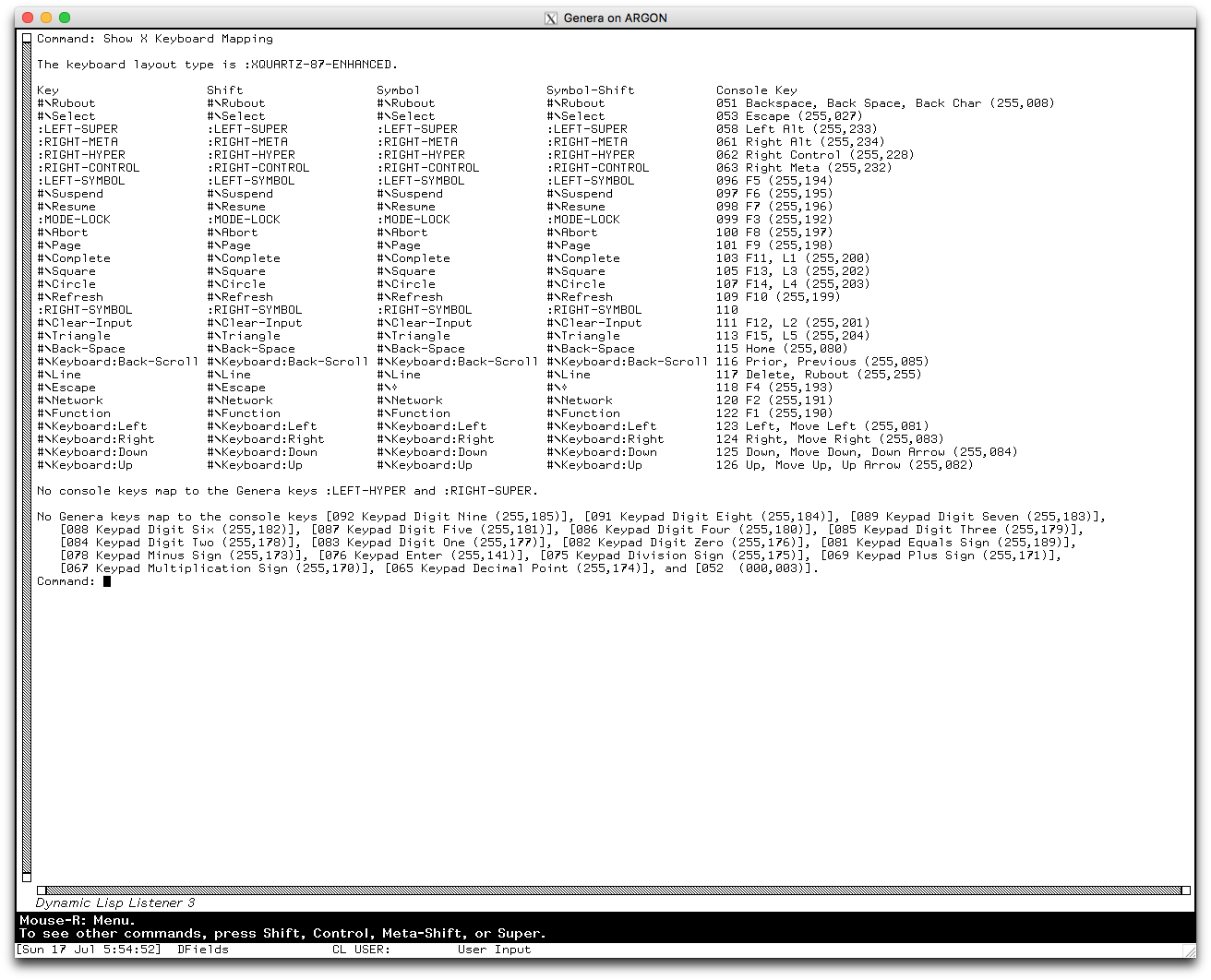Click the top end box of vertical scrollbar

point(27,39)
